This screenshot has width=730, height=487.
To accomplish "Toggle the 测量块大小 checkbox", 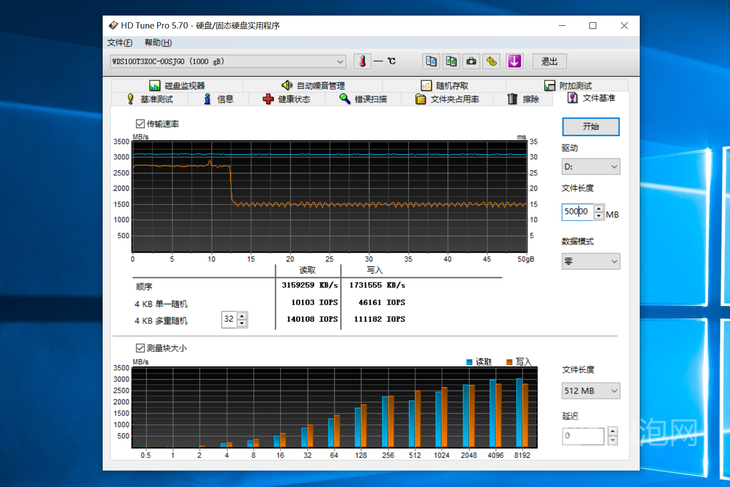I will (140, 348).
